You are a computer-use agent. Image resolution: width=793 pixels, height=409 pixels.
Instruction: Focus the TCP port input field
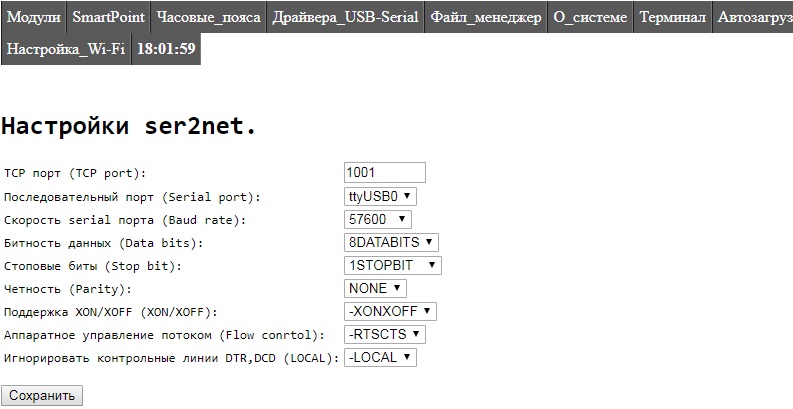pos(384,173)
